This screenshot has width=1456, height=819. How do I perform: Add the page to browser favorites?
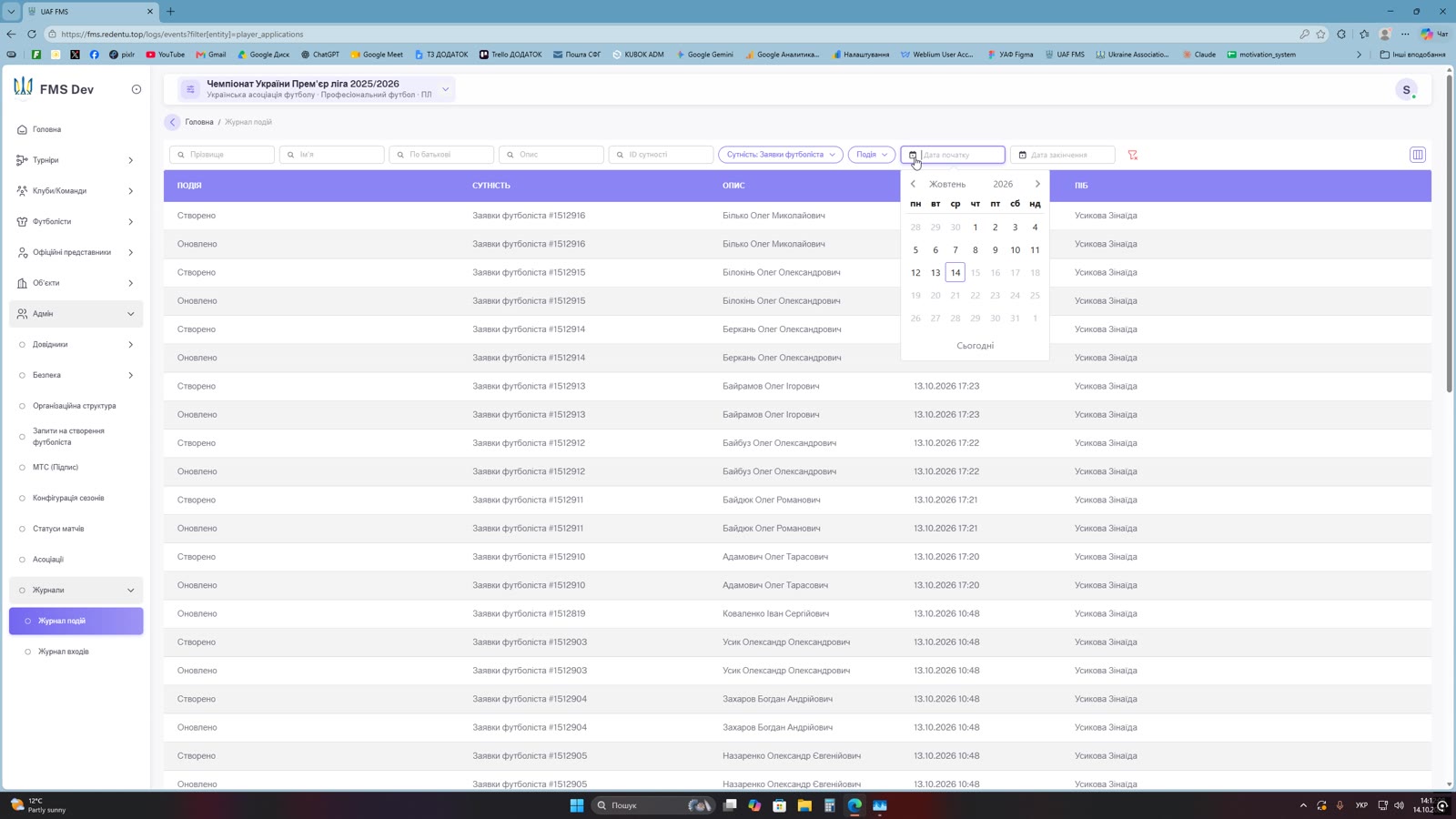click(x=1320, y=34)
